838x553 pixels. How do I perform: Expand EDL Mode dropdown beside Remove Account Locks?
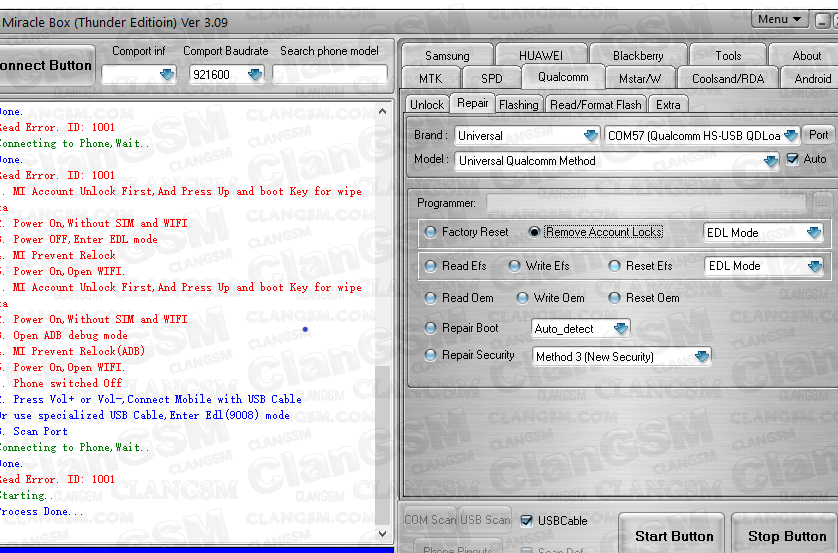click(x=813, y=232)
